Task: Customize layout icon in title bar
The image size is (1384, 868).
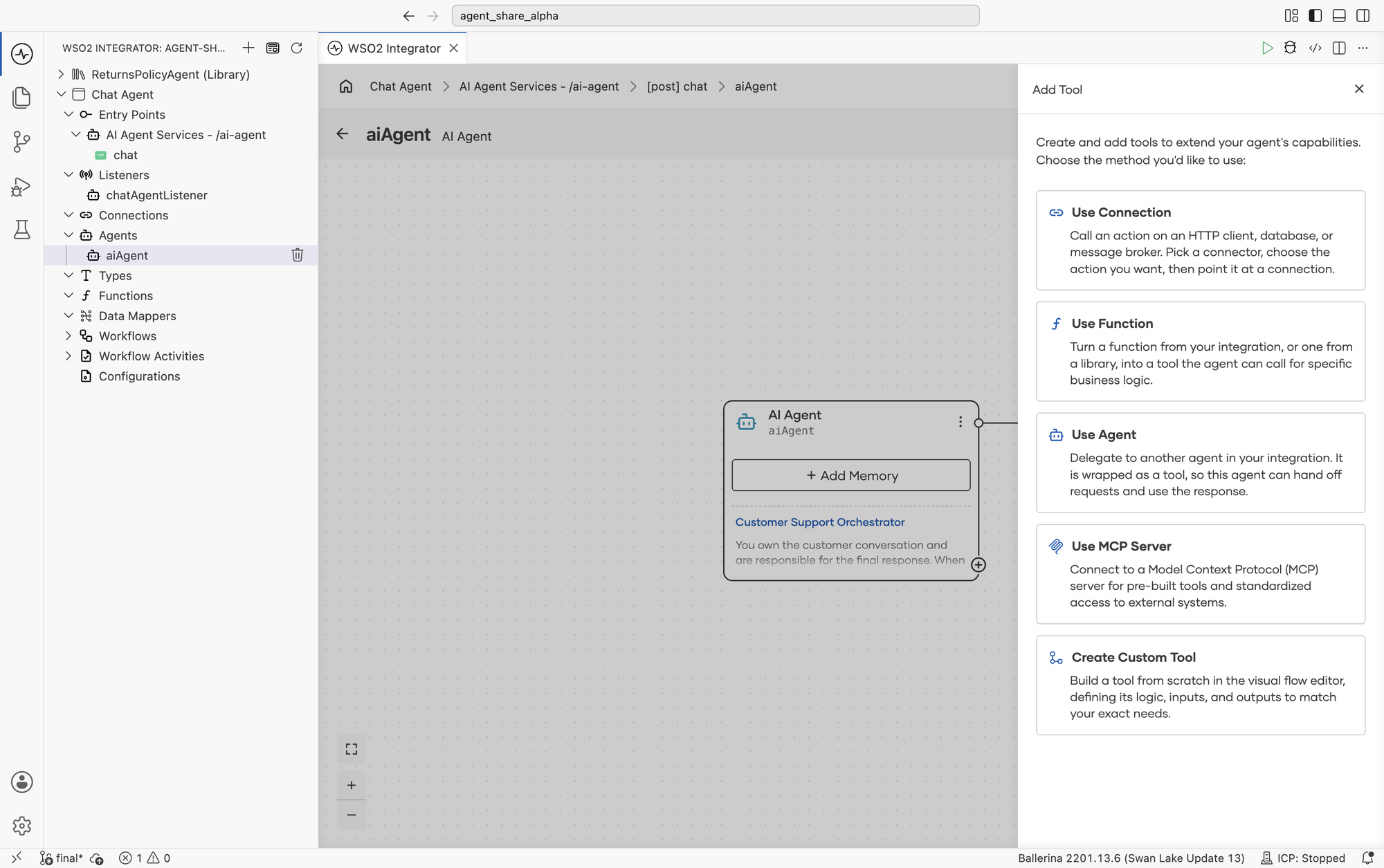Action: (1291, 15)
